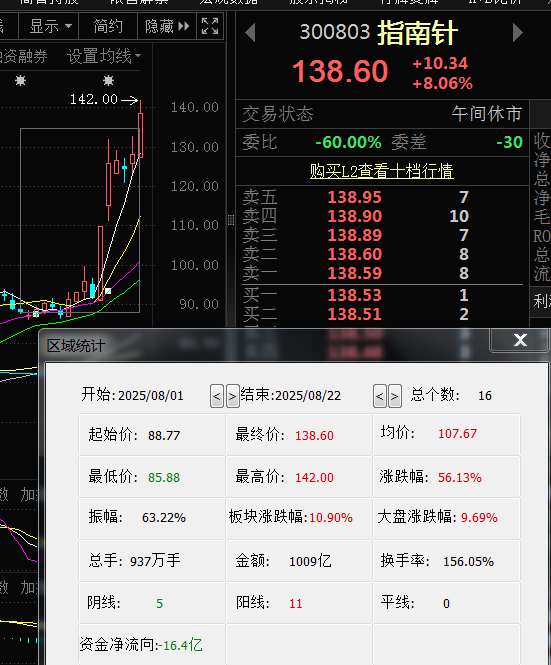Screen dimensions: 551x665
Task: Open the 设置均线 dropdown
Action: pos(104,56)
